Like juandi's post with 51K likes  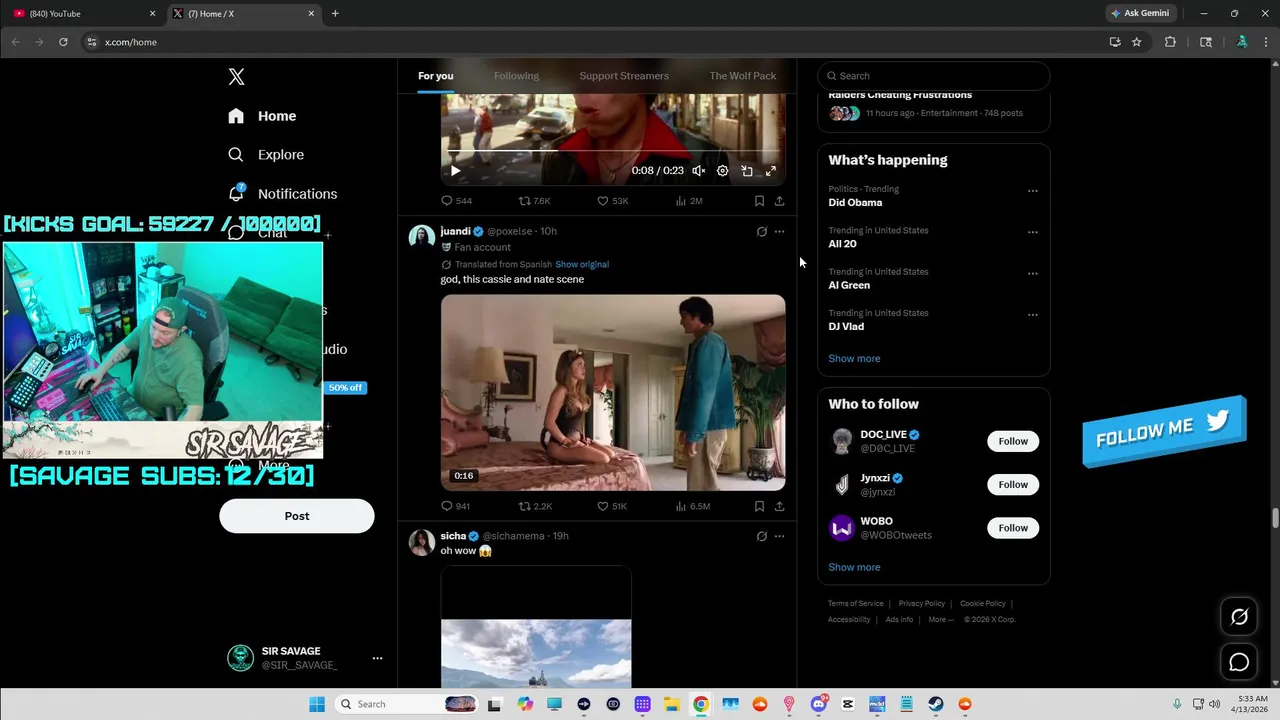[x=612, y=506]
